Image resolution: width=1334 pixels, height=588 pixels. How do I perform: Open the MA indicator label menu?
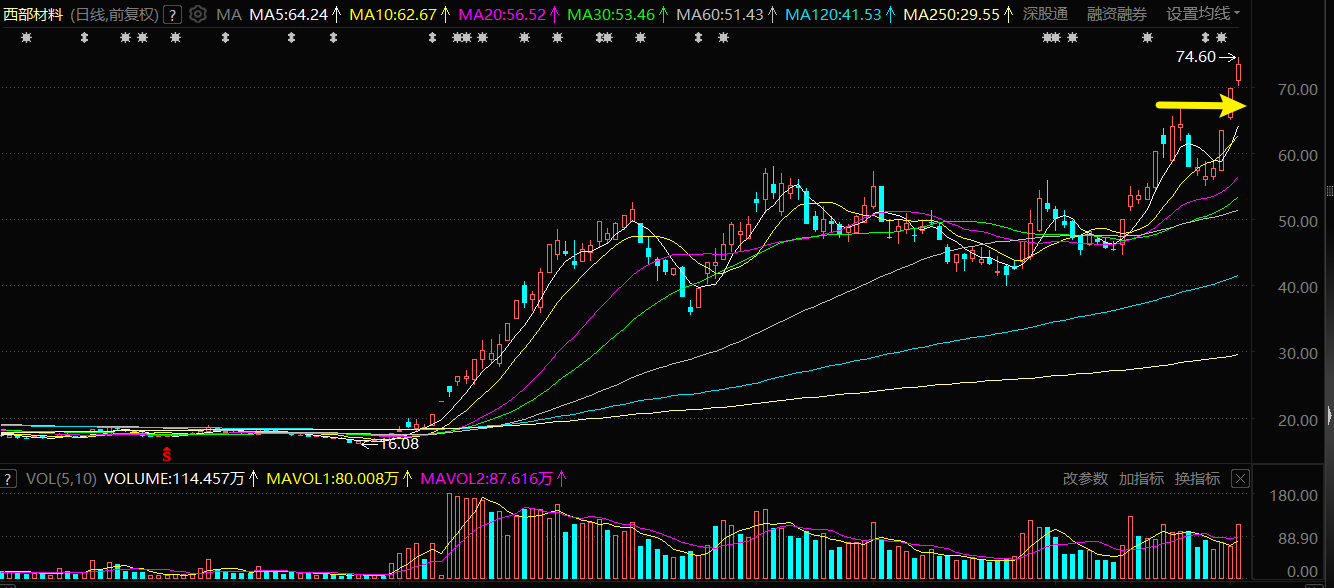[229, 14]
